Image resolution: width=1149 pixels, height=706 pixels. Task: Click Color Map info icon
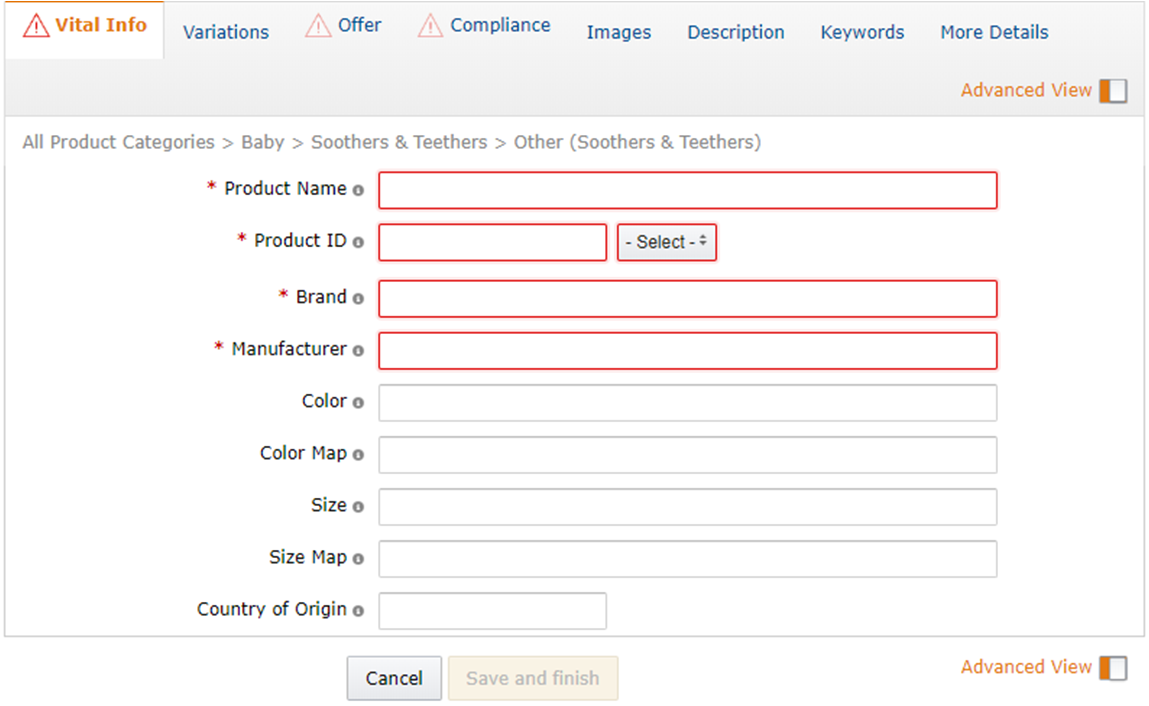(x=358, y=455)
